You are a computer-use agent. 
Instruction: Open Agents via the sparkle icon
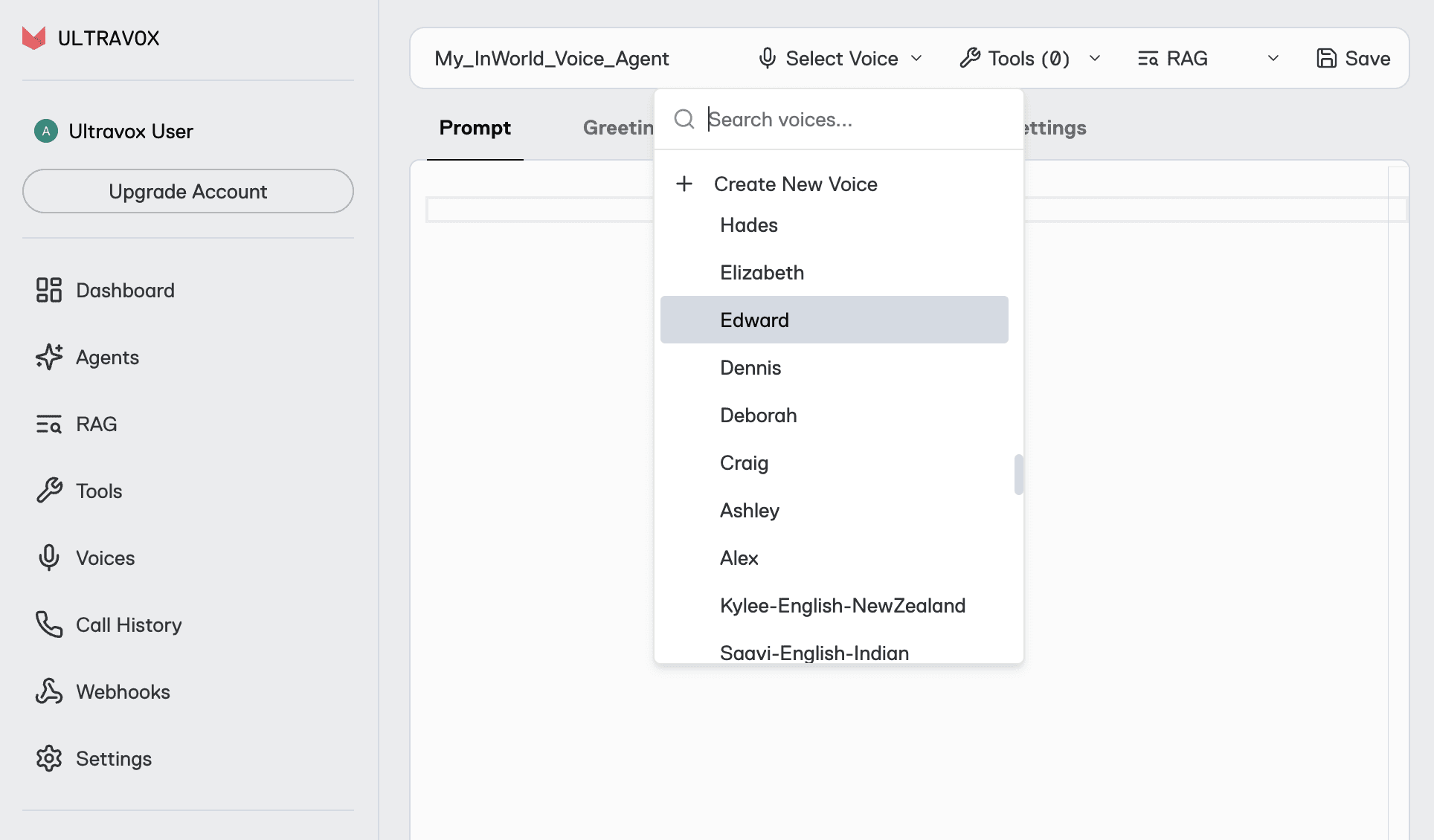coord(49,357)
